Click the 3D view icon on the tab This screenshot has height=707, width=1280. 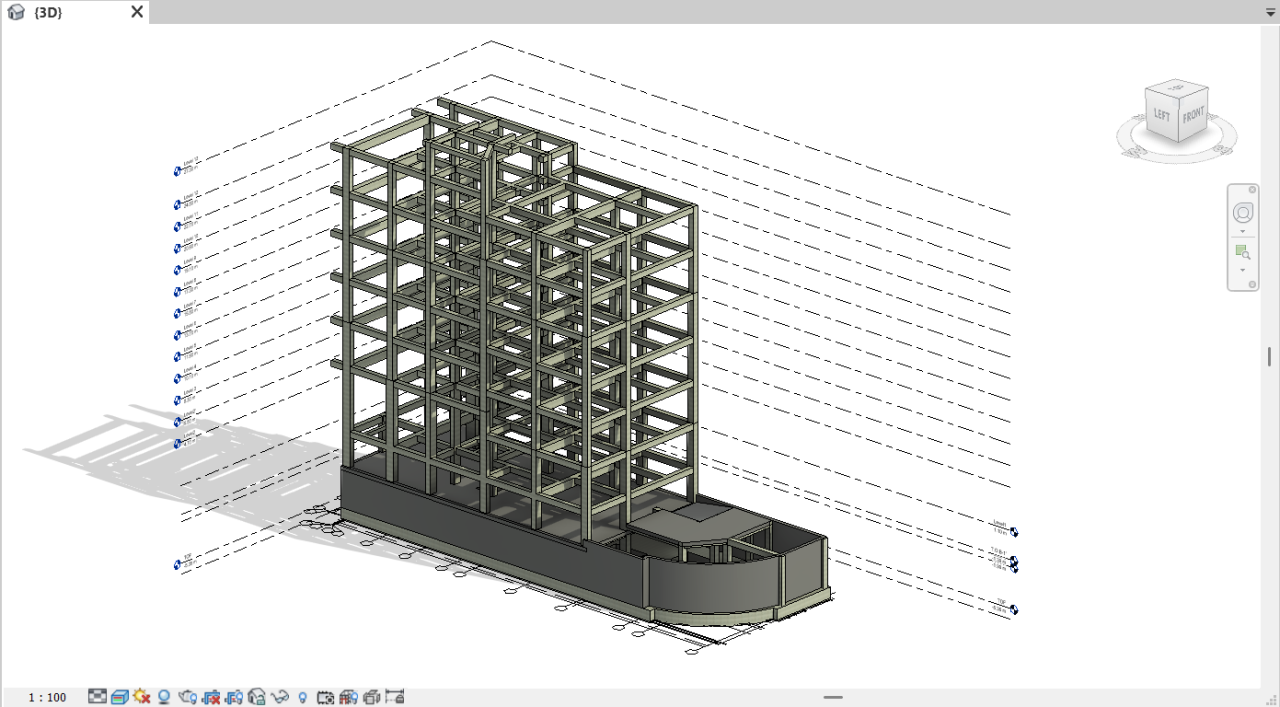[x=16, y=12]
